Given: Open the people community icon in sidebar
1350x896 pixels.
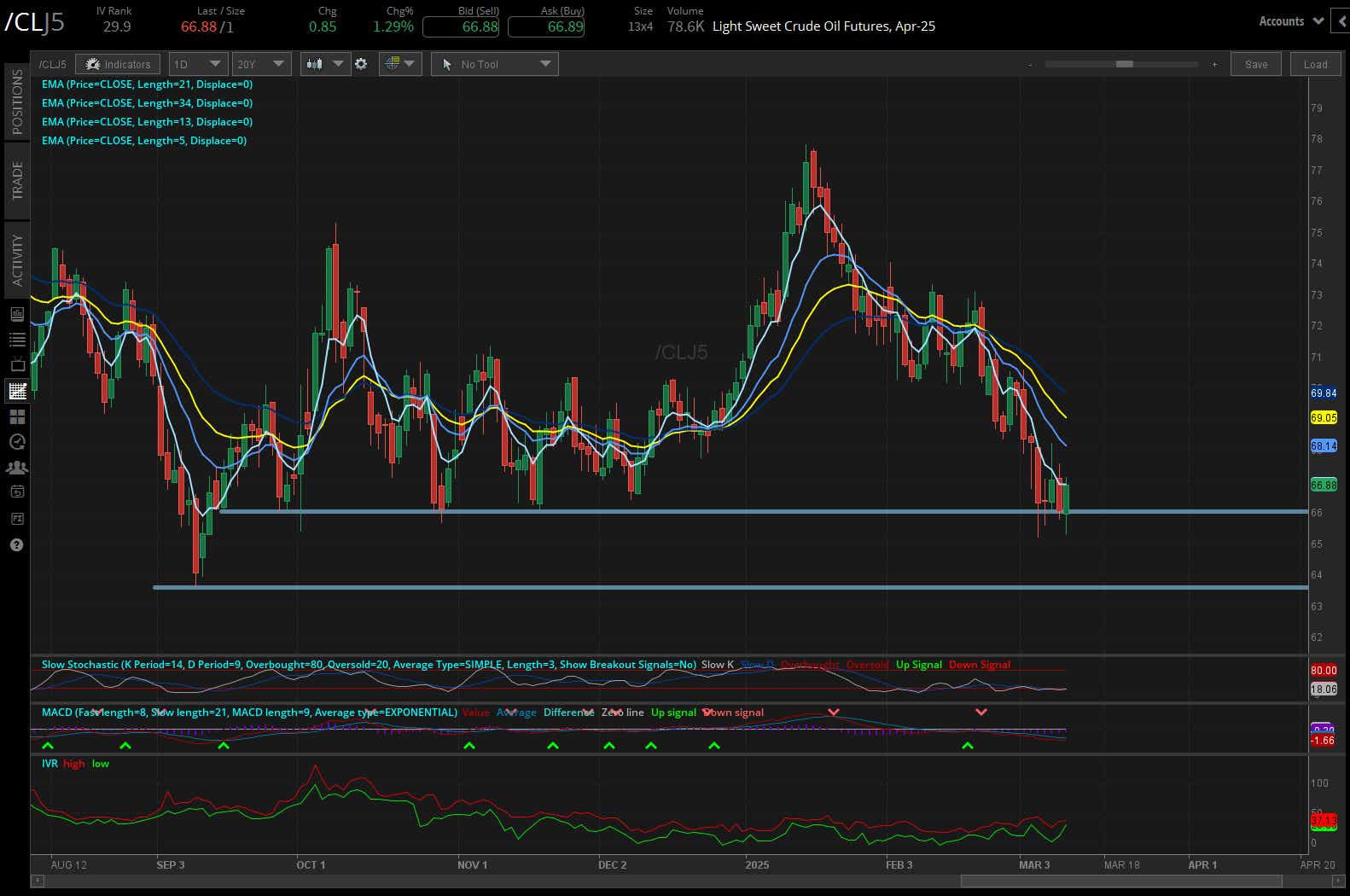Looking at the screenshot, I should click(x=17, y=468).
